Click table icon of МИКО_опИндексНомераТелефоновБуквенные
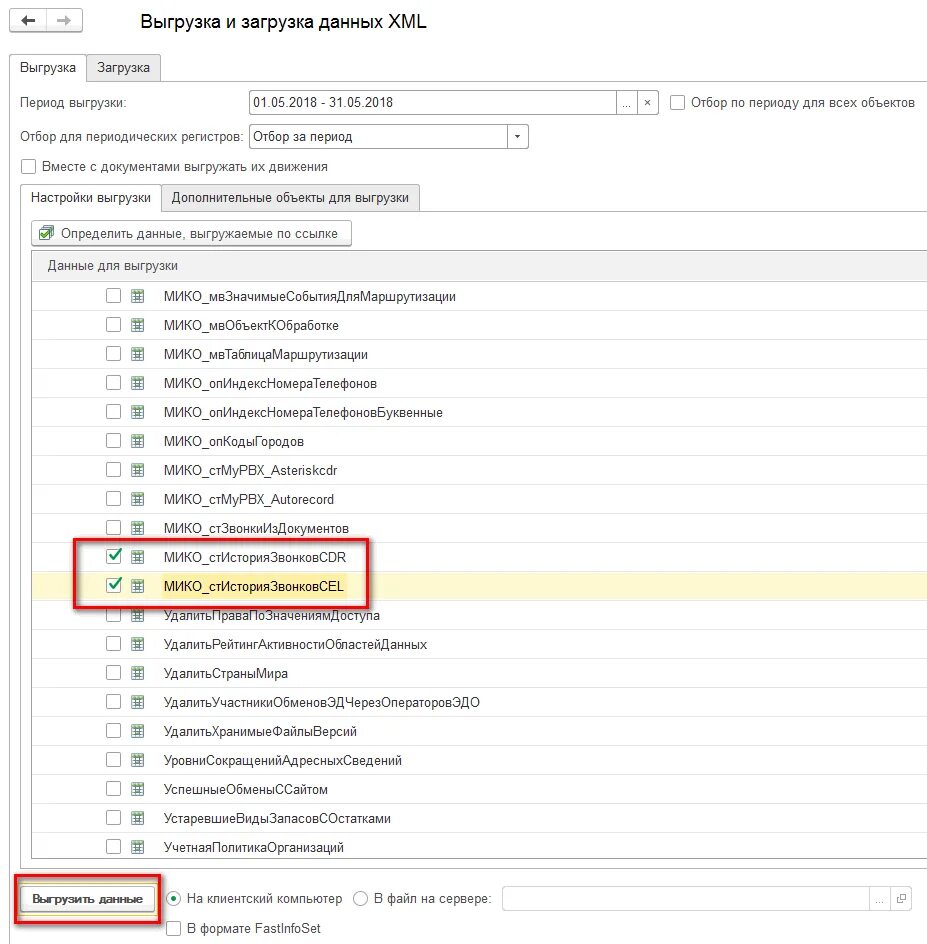The image size is (927, 944). [x=138, y=412]
